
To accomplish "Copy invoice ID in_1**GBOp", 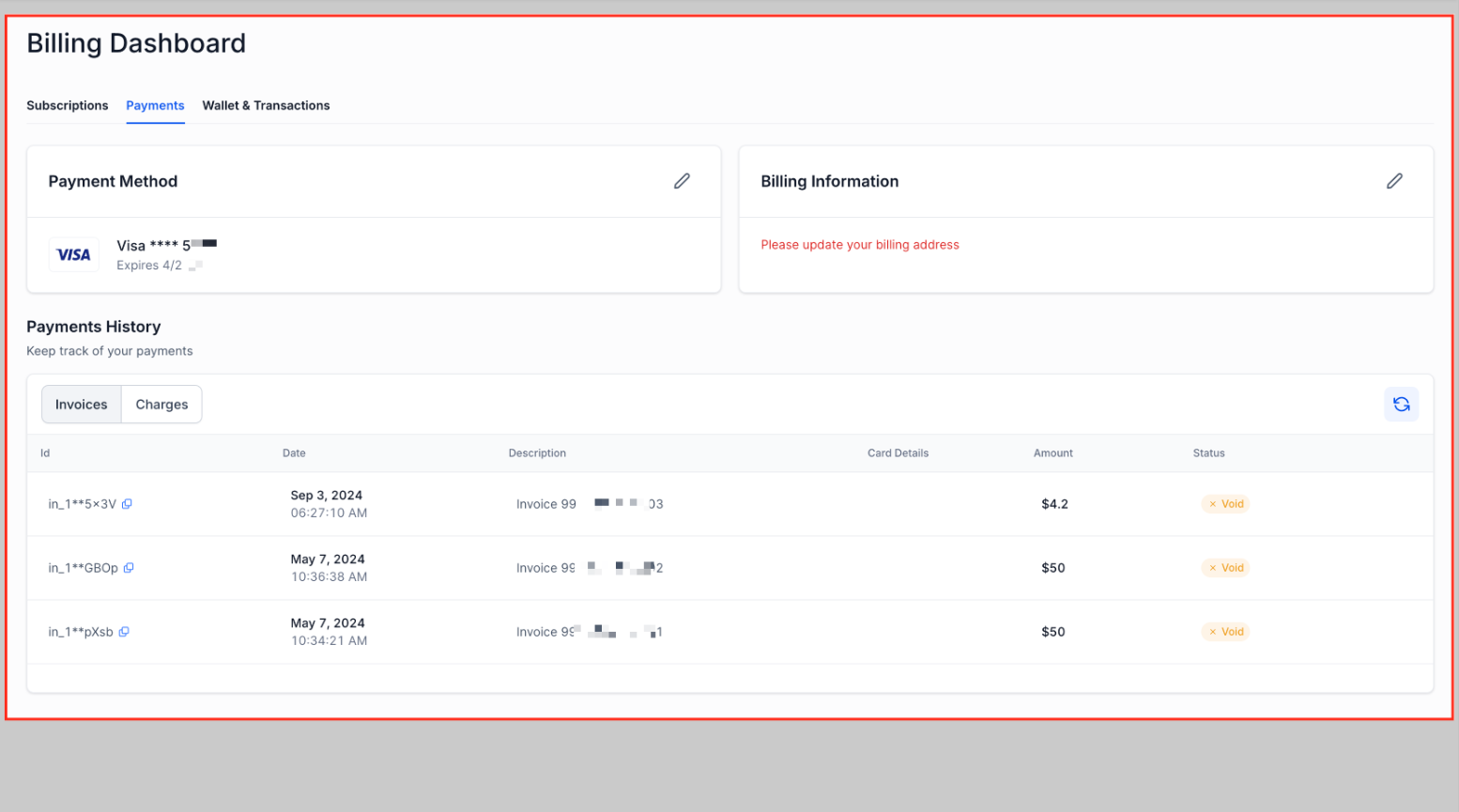I will click(x=130, y=568).
